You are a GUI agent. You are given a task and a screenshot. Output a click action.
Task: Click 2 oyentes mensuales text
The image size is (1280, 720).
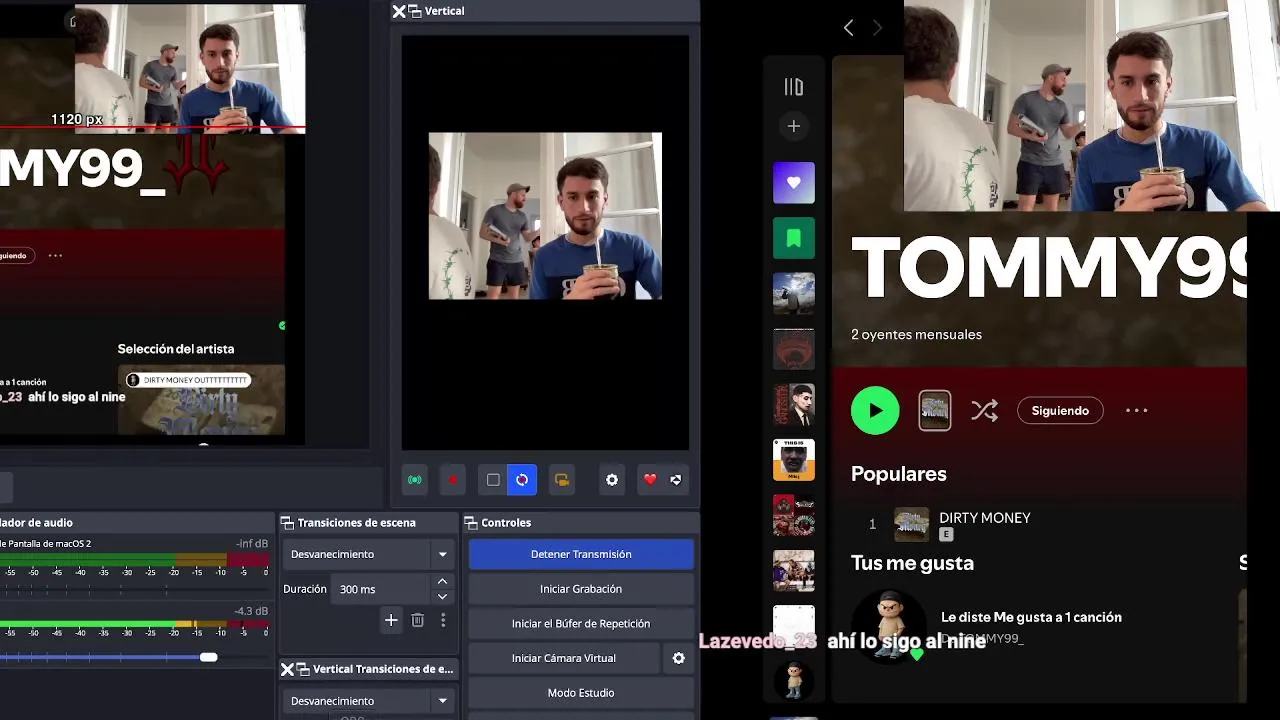coord(916,334)
